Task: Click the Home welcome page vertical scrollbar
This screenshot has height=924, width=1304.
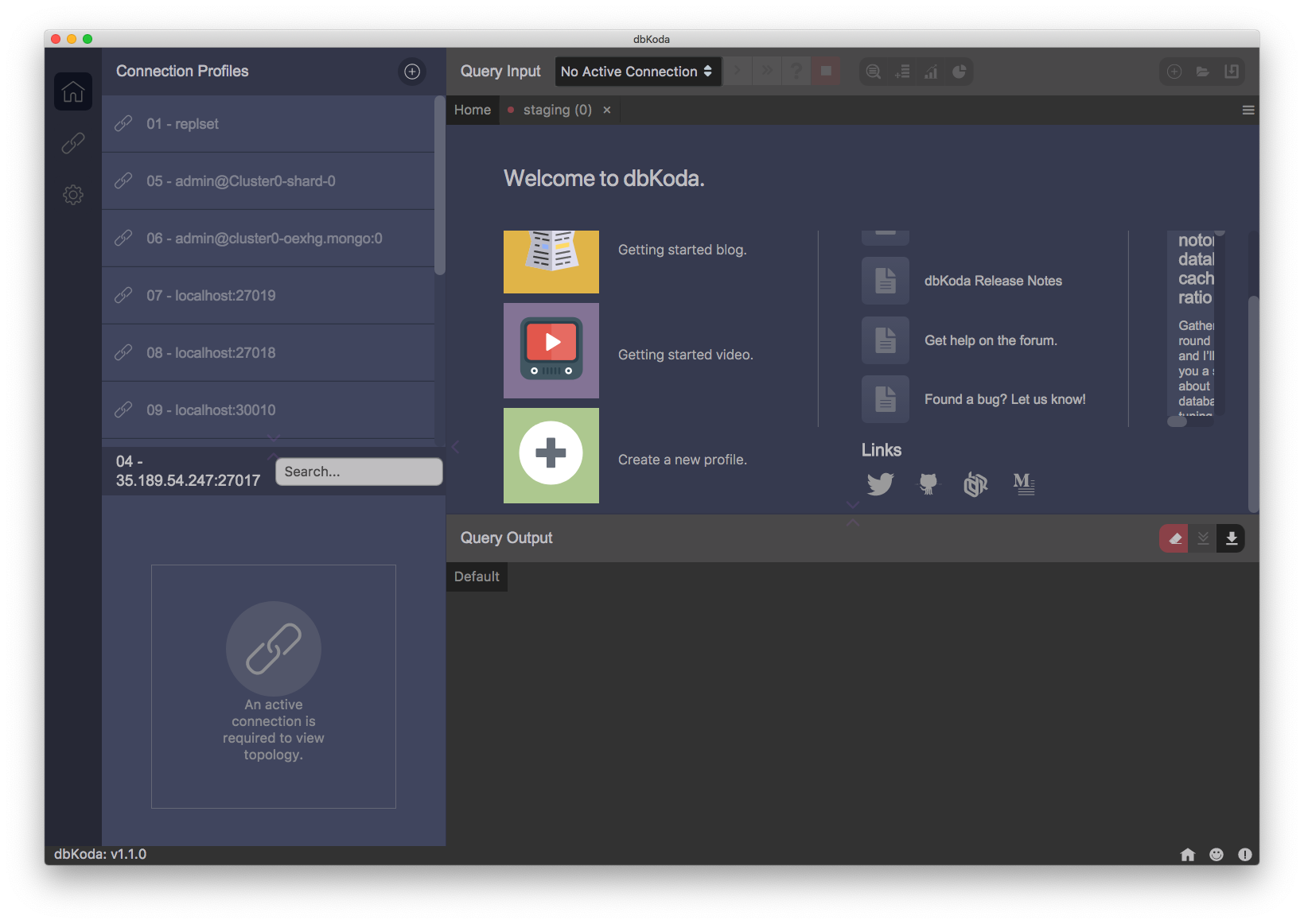Action: tap(1253, 404)
